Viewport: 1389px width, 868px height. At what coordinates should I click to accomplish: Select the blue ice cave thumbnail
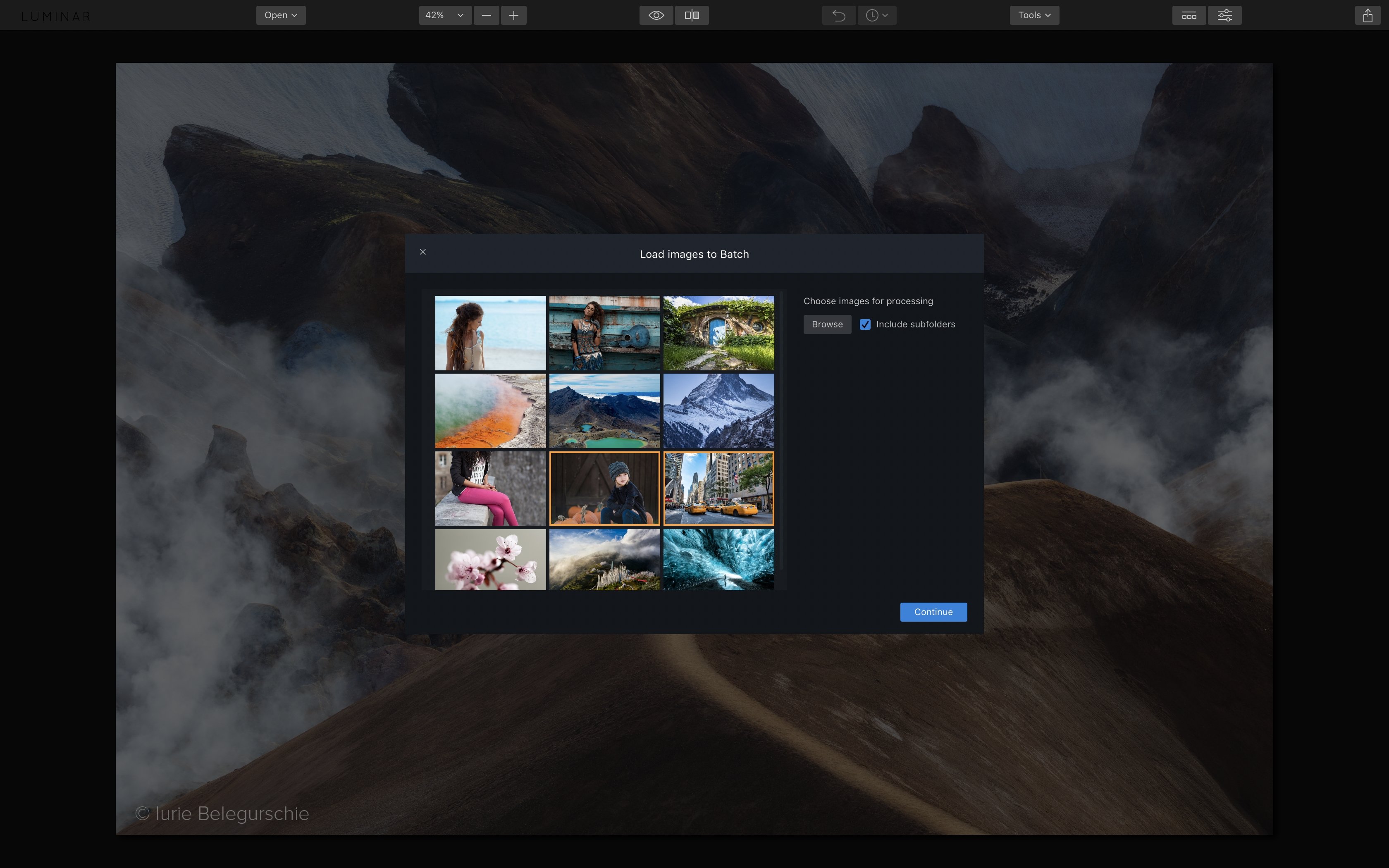tap(718, 560)
